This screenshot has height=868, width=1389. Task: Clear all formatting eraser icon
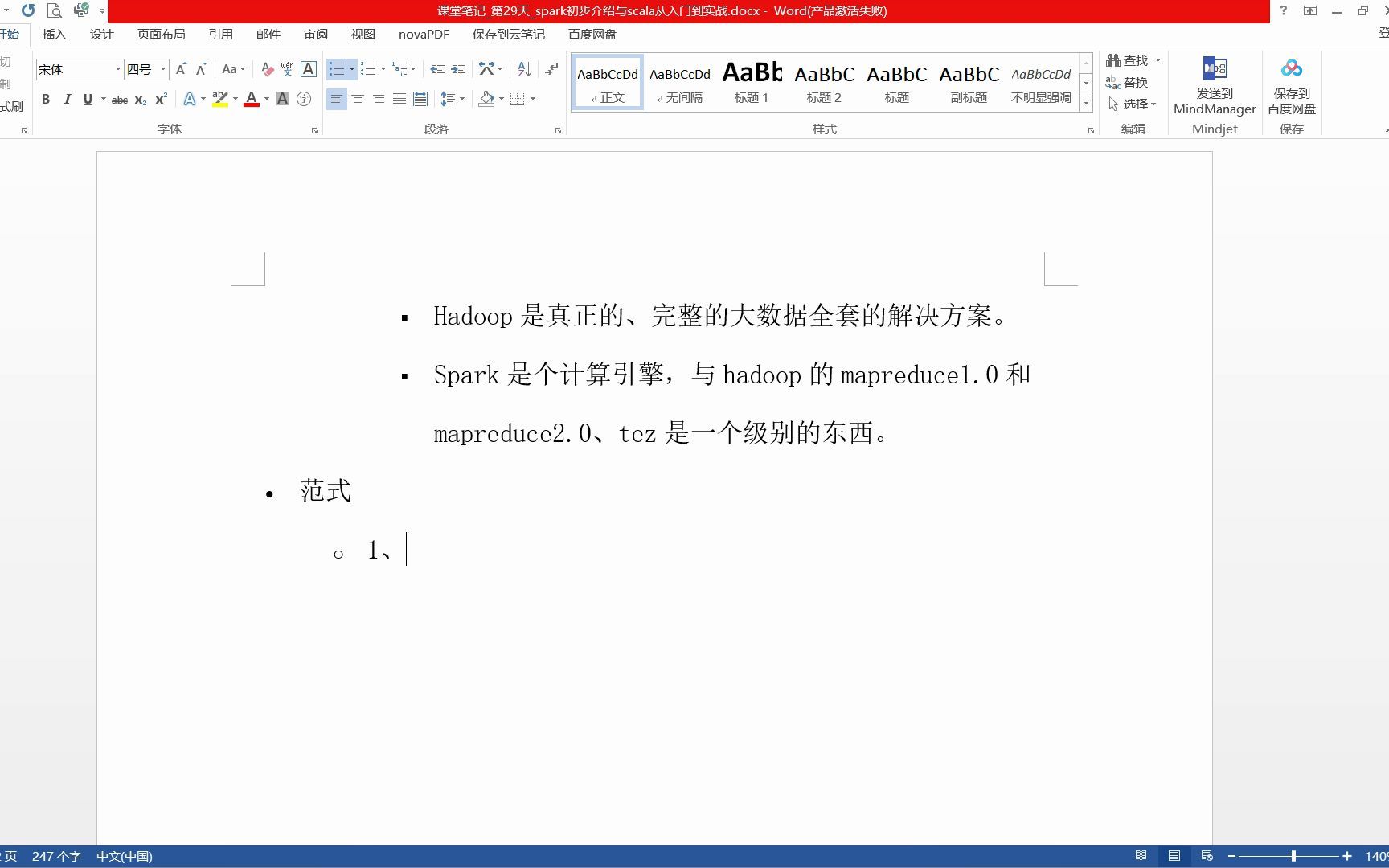tap(268, 69)
